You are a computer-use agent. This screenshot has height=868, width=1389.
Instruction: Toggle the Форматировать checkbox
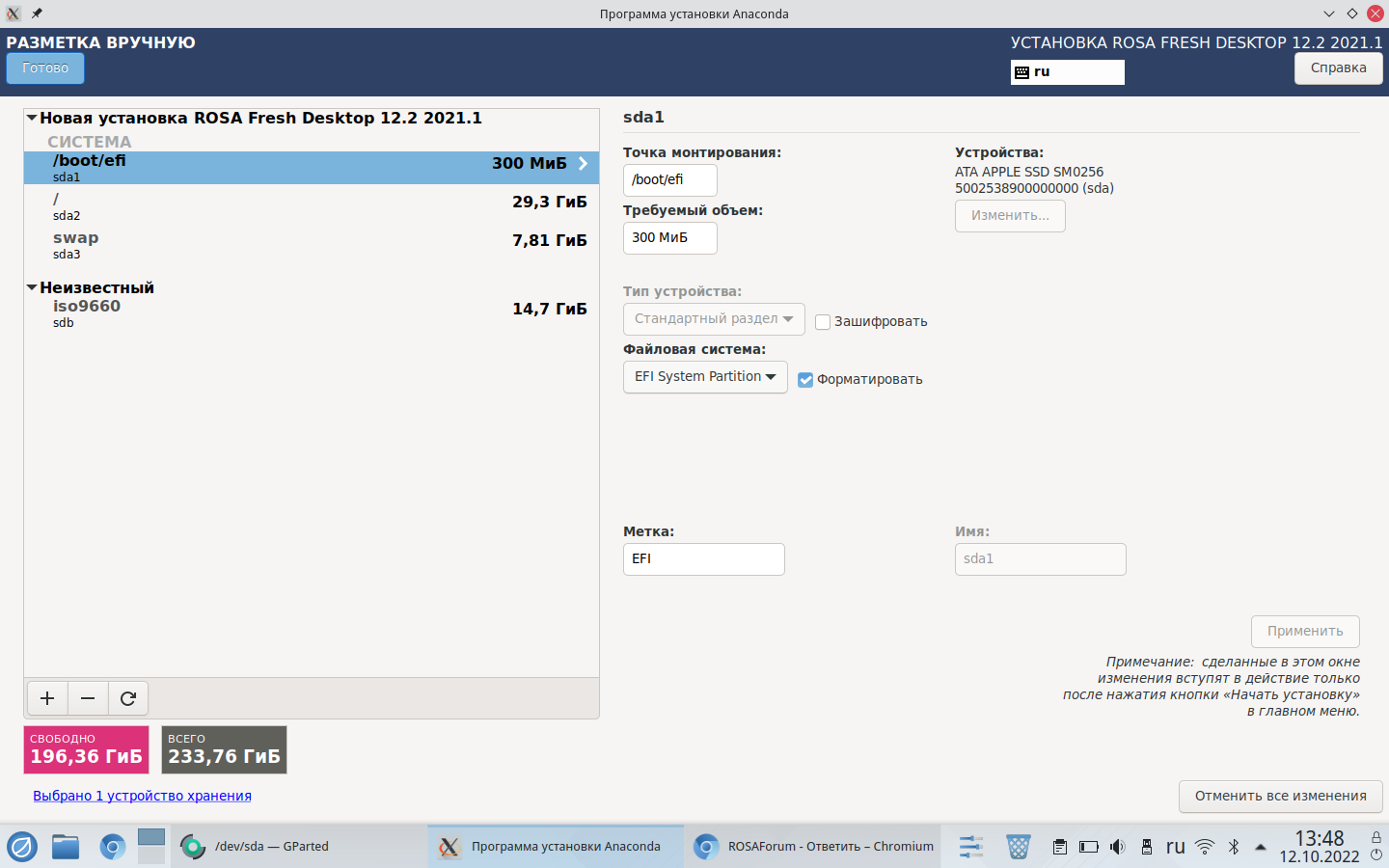pyautogui.click(x=805, y=380)
